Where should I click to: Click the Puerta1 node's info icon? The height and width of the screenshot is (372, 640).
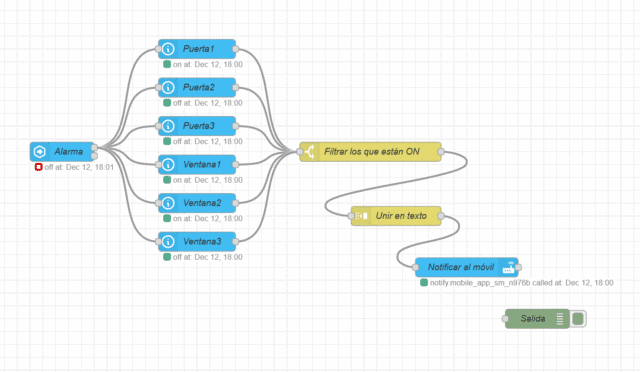(168, 49)
